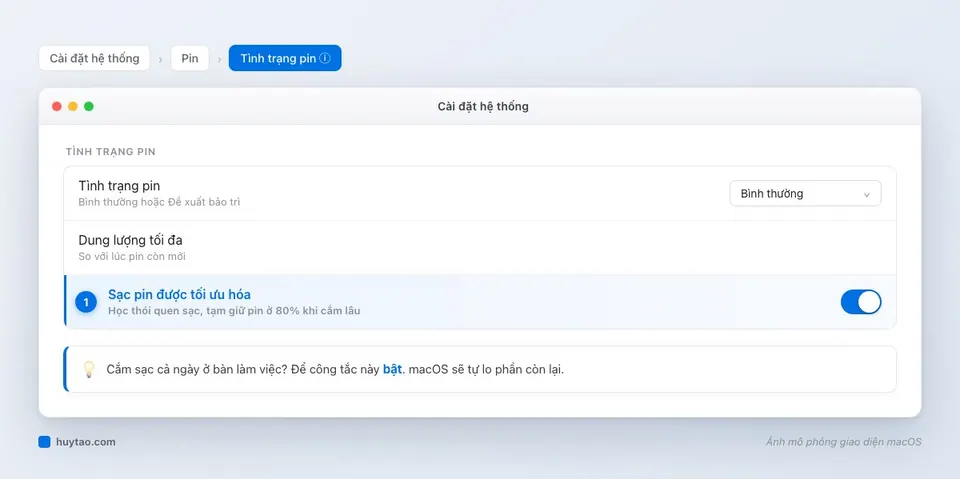Close the window with the red button
The image size is (960, 479).
[57, 107]
